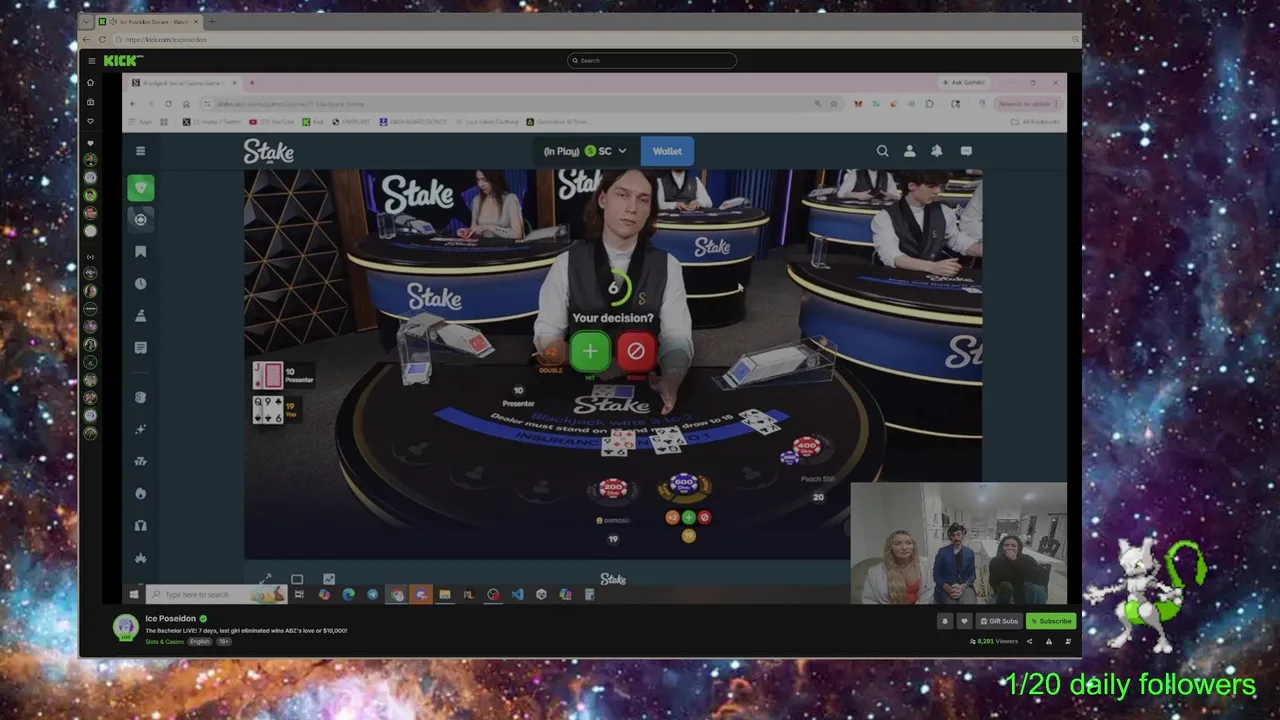This screenshot has height=720, width=1280.
Task: Click the fullscreen expand icon below game
Action: coord(266,579)
